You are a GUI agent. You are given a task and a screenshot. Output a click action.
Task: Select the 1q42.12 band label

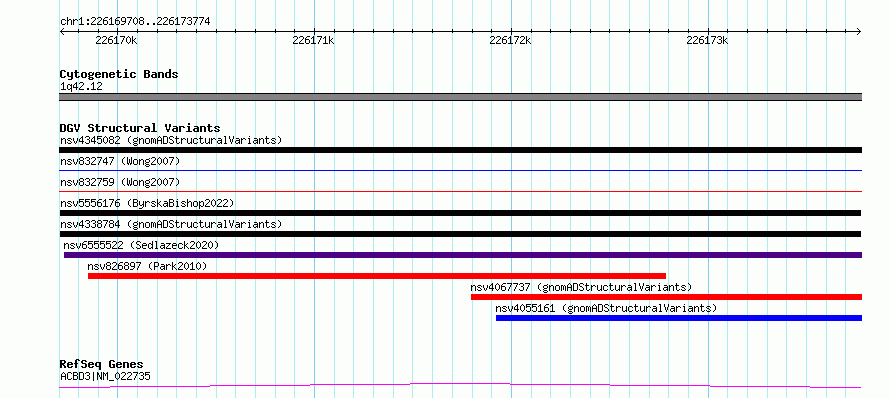coord(81,86)
